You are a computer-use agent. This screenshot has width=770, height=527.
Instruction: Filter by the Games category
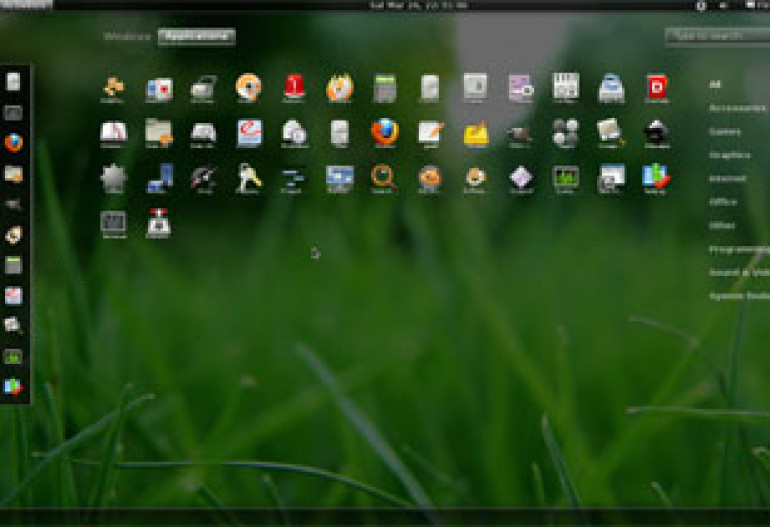(x=725, y=132)
